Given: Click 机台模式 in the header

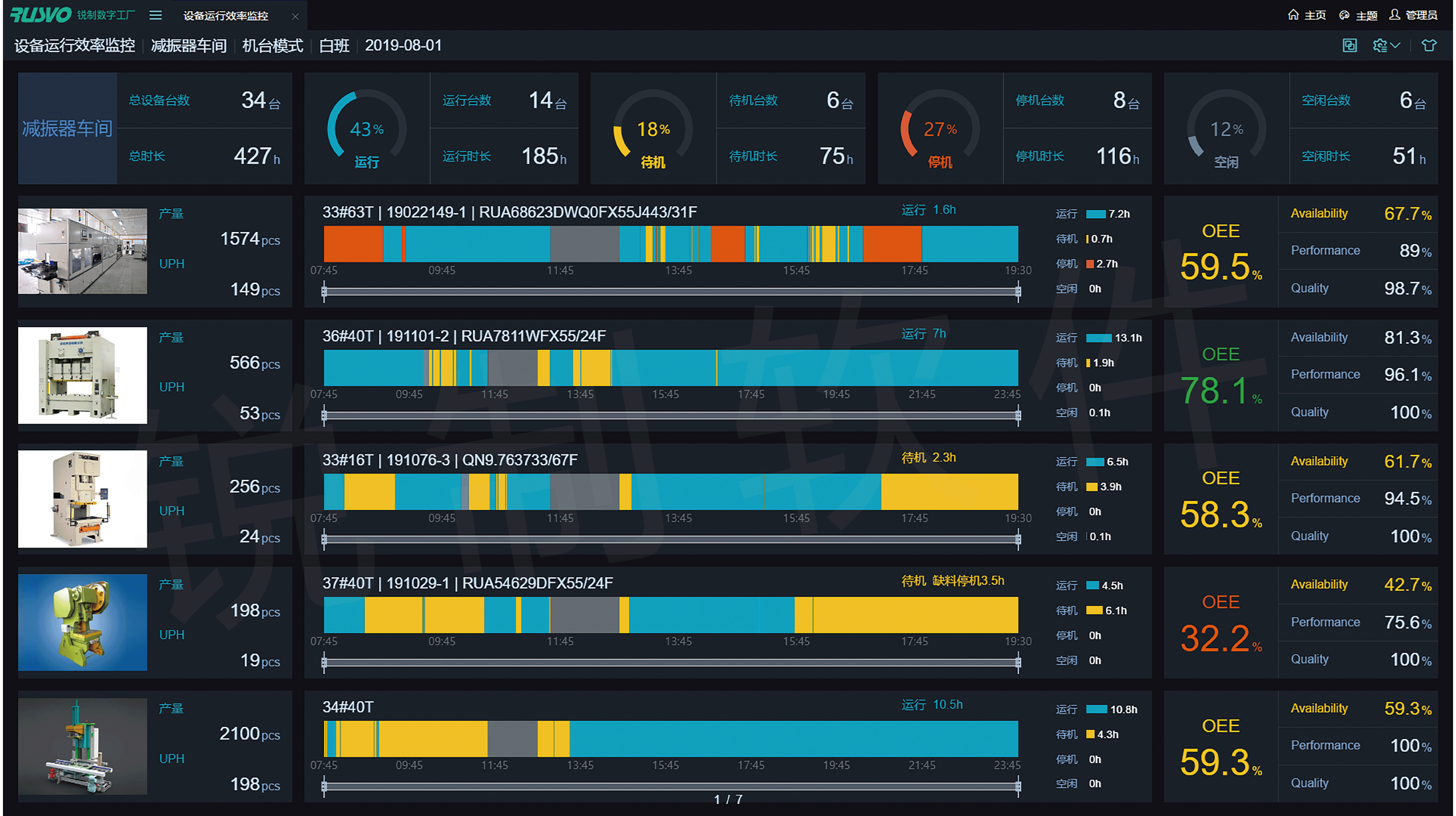Looking at the screenshot, I should [x=272, y=45].
